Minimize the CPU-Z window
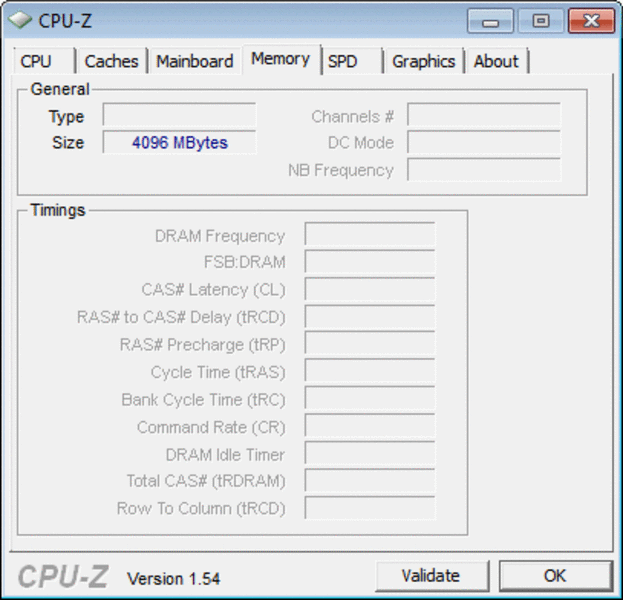 (x=490, y=21)
